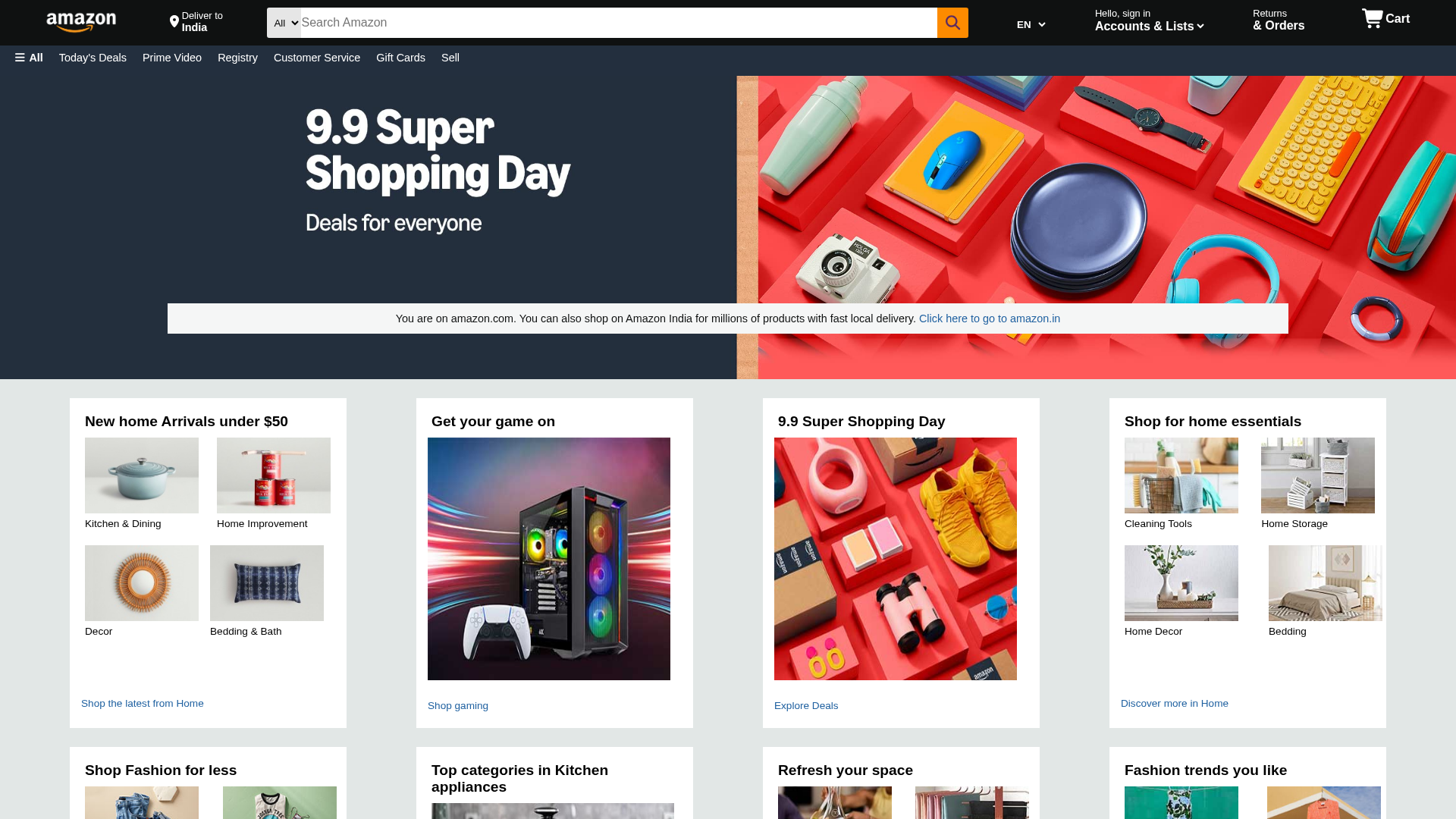Select Gift Cards in the navigation bar
This screenshot has height=819, width=1456.
[400, 58]
